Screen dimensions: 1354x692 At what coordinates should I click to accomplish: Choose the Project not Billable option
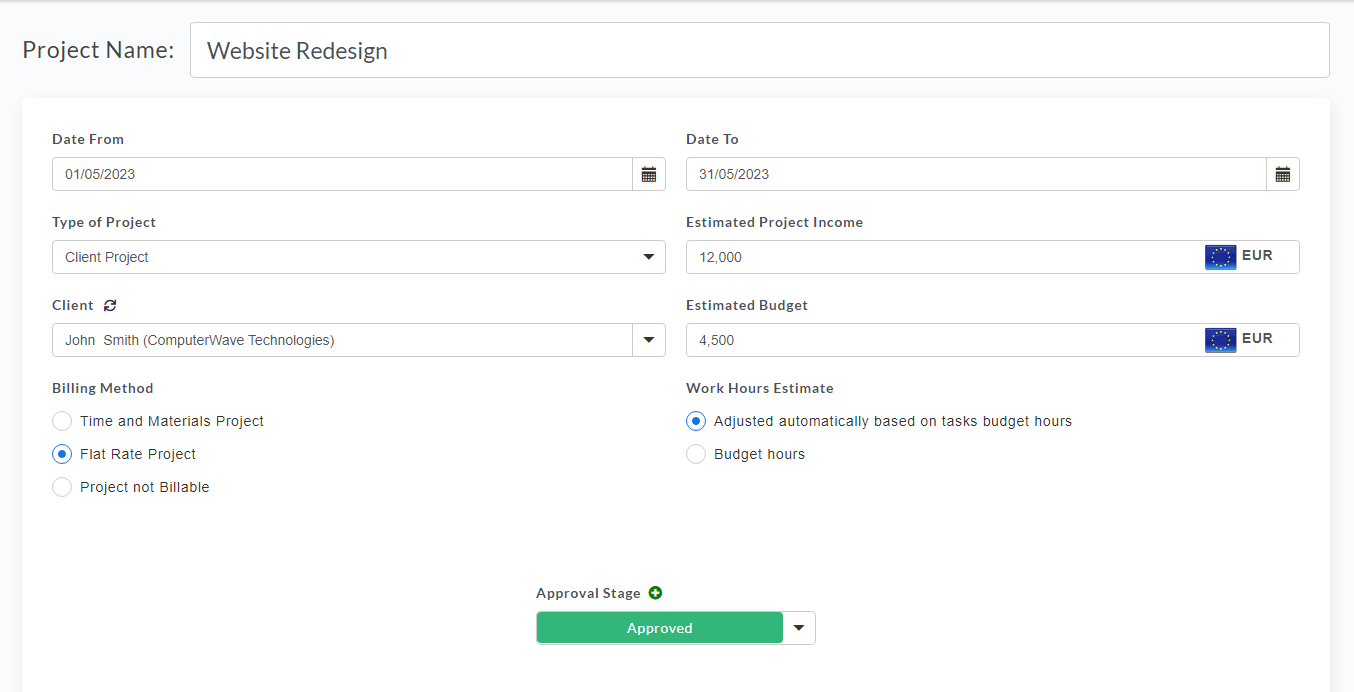[62, 487]
